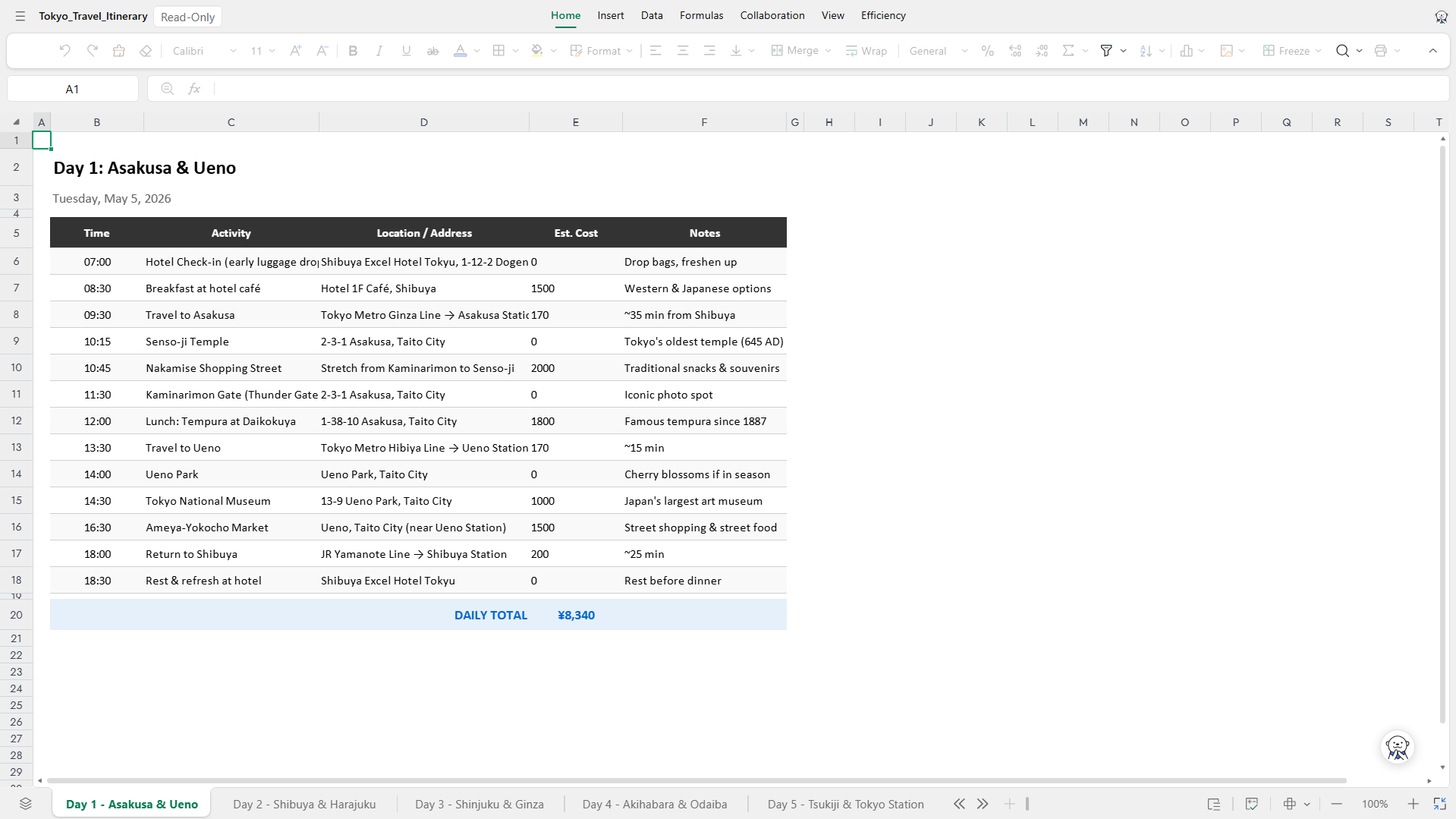This screenshot has width=1456, height=819.
Task: Toggle Italic formatting
Action: click(379, 51)
